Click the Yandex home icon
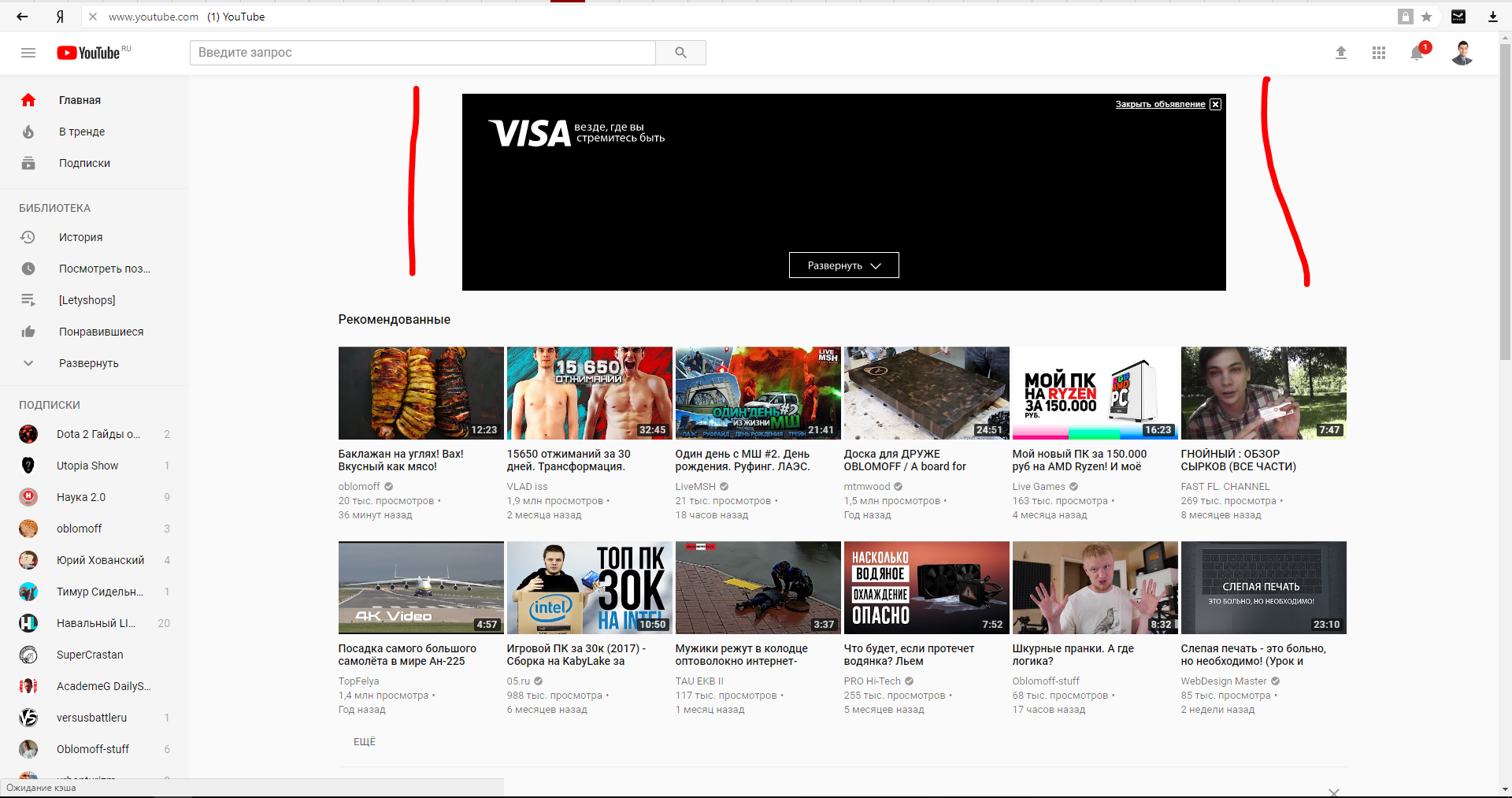 [x=60, y=17]
